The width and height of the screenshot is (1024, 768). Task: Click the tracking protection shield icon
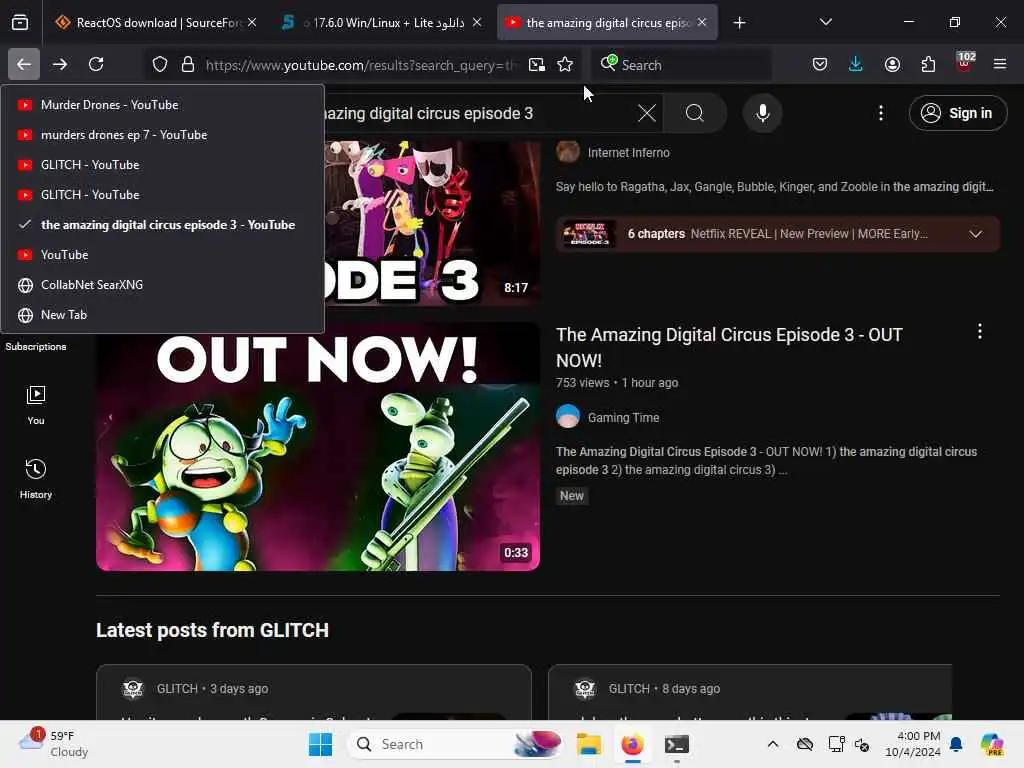(x=160, y=65)
